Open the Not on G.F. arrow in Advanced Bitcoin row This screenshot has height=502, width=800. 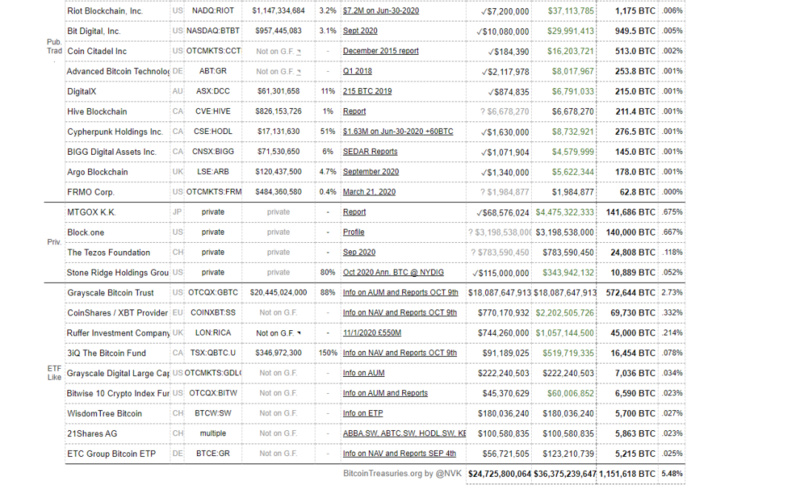[x=298, y=72]
